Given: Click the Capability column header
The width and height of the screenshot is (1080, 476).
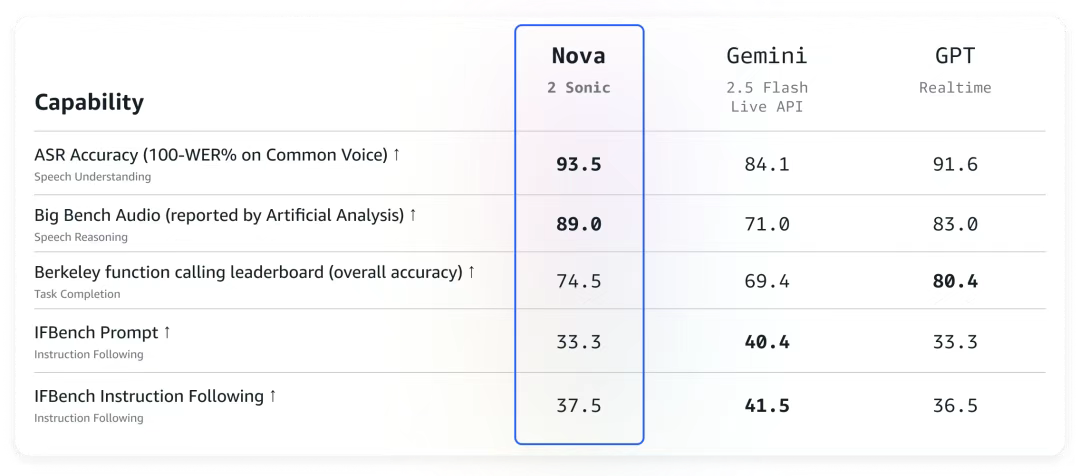Looking at the screenshot, I should (x=89, y=102).
